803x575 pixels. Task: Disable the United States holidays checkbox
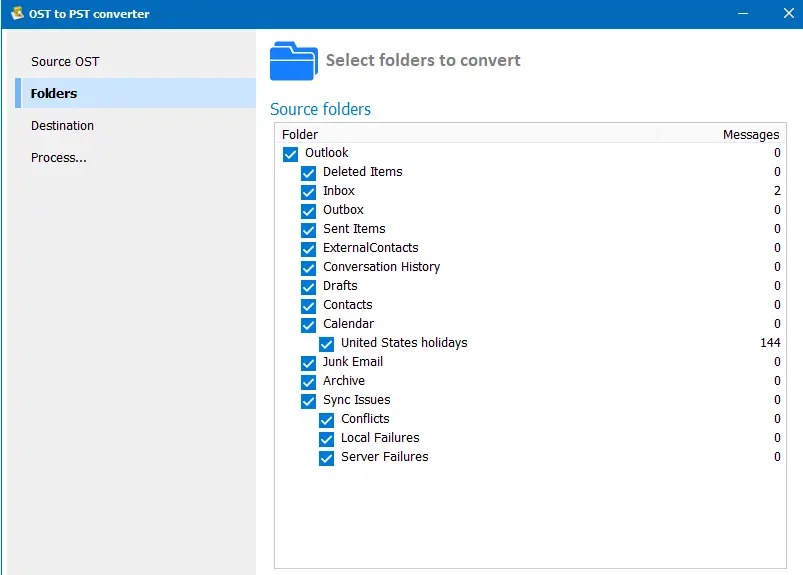click(x=326, y=344)
